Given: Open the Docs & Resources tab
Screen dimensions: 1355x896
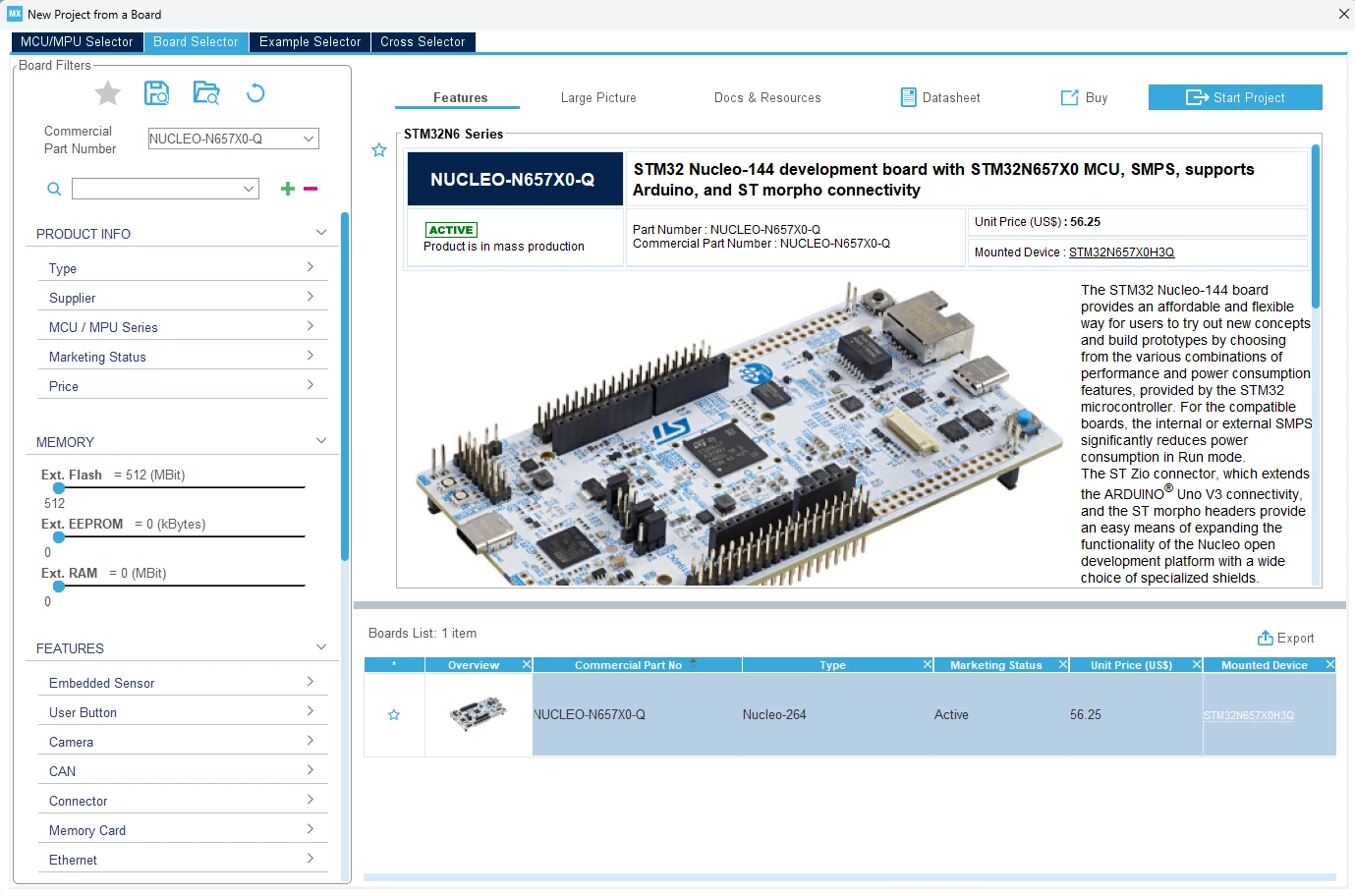Looking at the screenshot, I should 767,97.
